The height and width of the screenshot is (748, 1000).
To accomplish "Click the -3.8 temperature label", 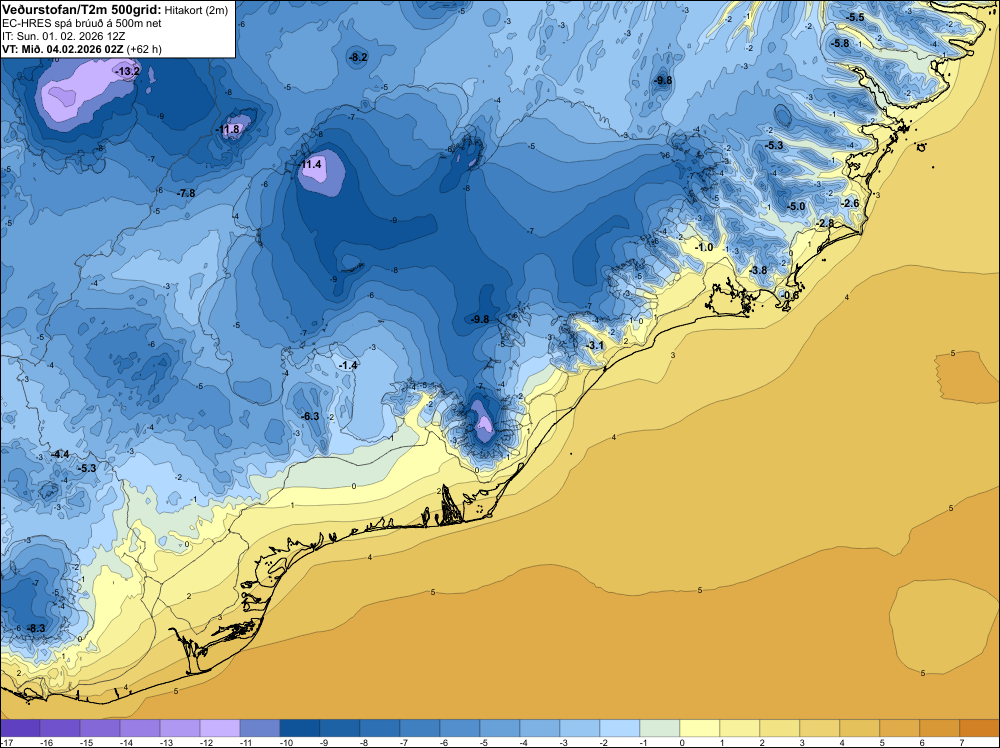I will (758, 270).
